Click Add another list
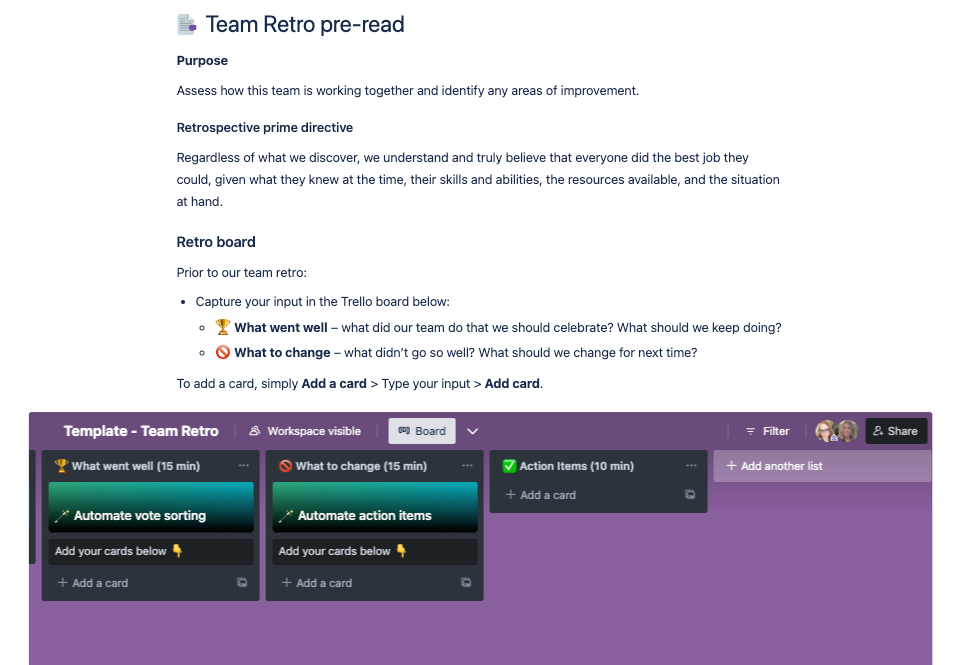The height and width of the screenshot is (665, 958). coord(822,466)
